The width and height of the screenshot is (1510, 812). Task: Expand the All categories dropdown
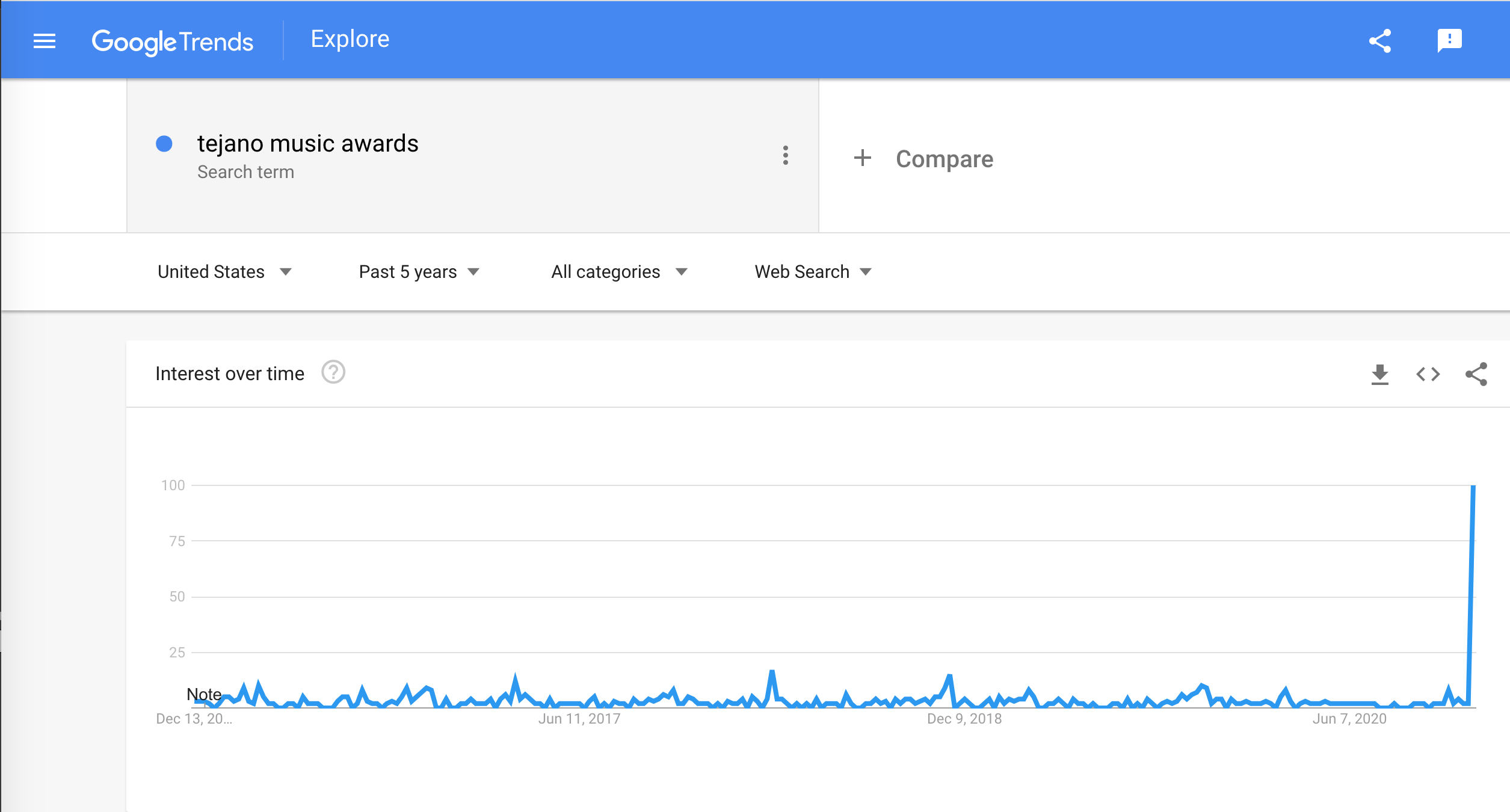click(618, 272)
